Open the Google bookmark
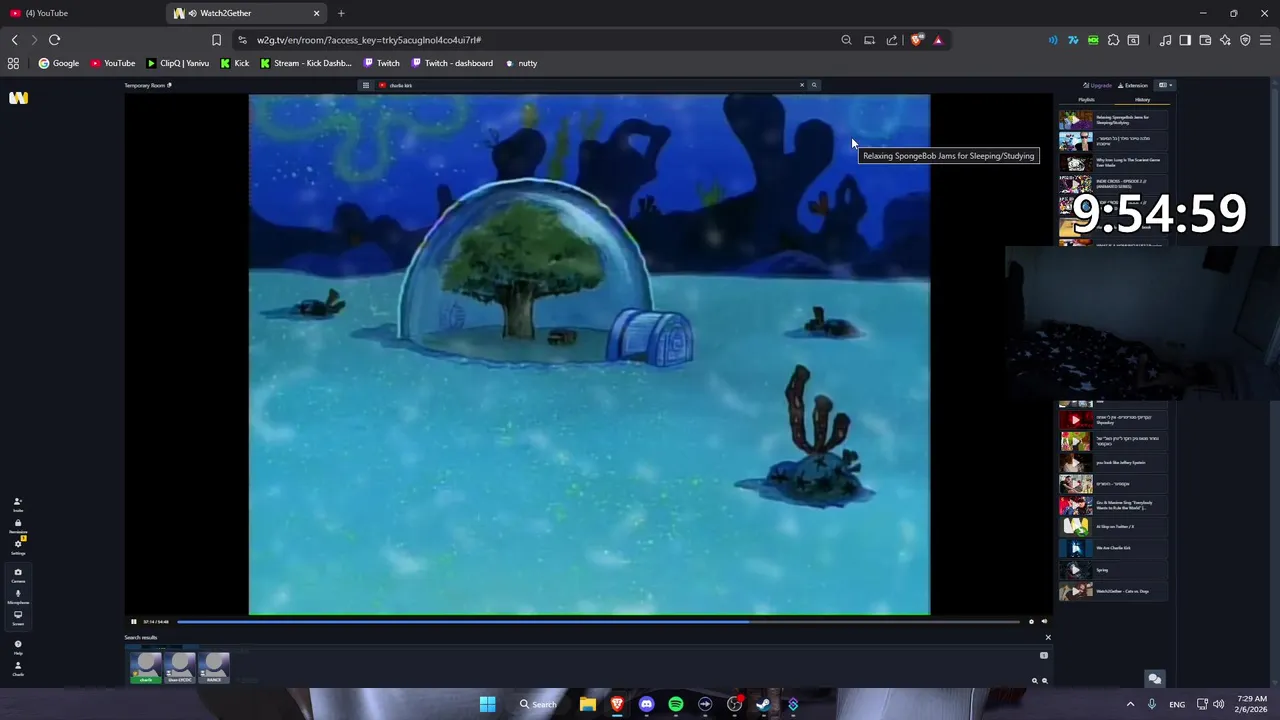Image resolution: width=1280 pixels, height=720 pixels. click(x=59, y=63)
